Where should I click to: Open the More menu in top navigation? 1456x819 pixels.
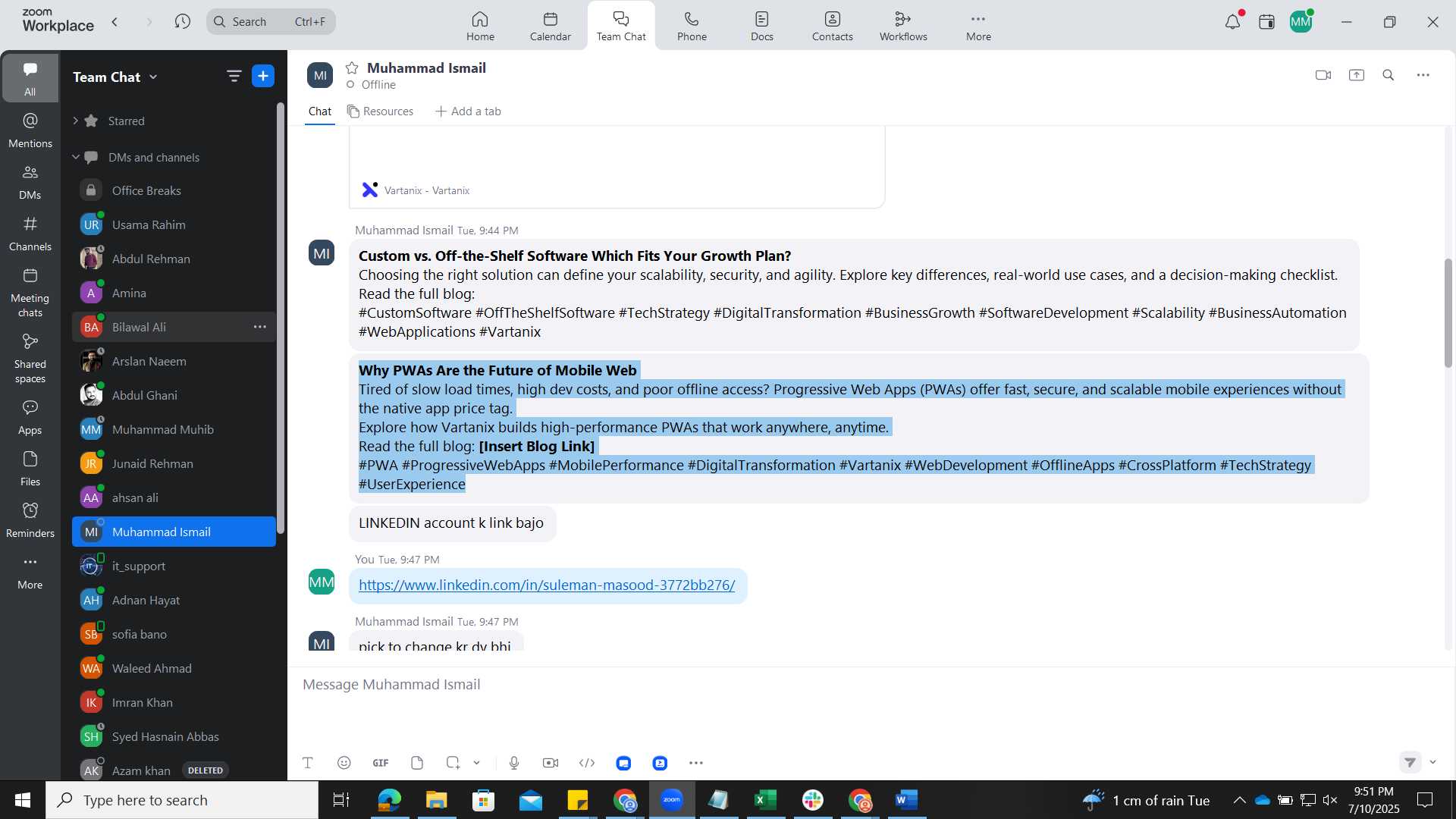pos(978,26)
